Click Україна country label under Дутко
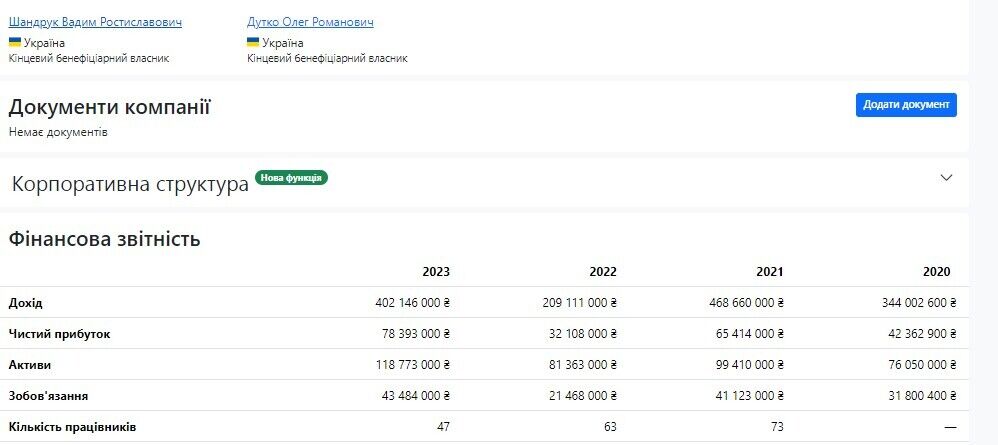This screenshot has height=445, width=998. click(283, 43)
